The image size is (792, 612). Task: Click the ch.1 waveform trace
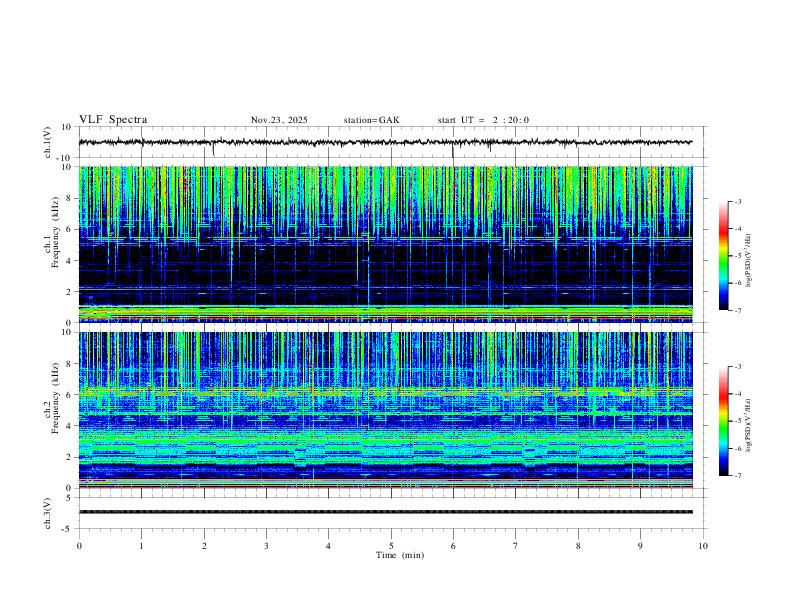[385, 142]
